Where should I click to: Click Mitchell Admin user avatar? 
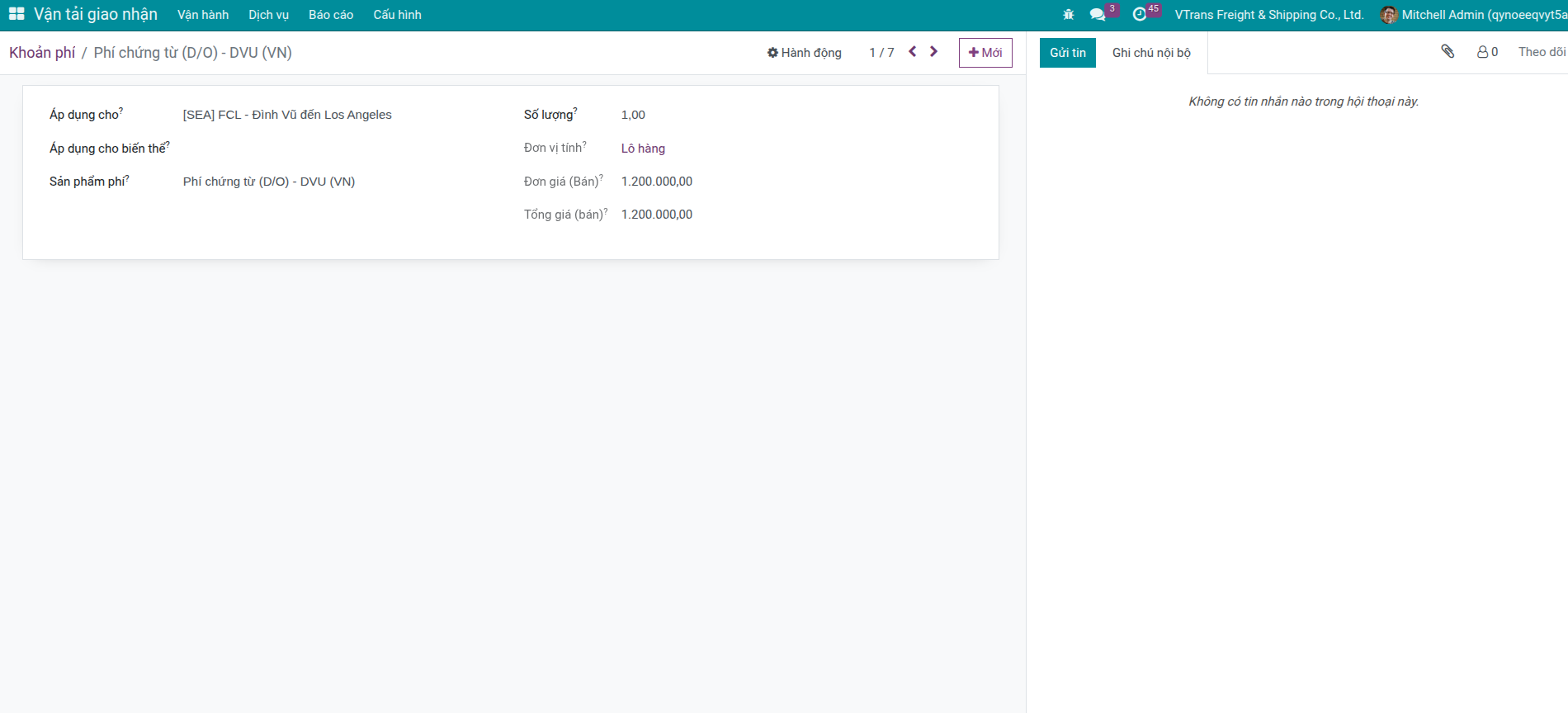1389,15
